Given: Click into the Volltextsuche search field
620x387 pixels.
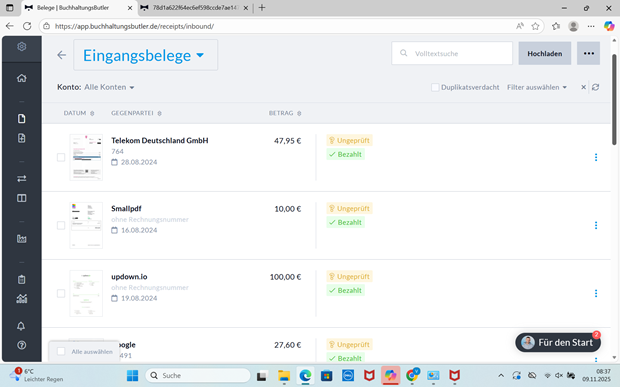Looking at the screenshot, I should click(x=452, y=53).
